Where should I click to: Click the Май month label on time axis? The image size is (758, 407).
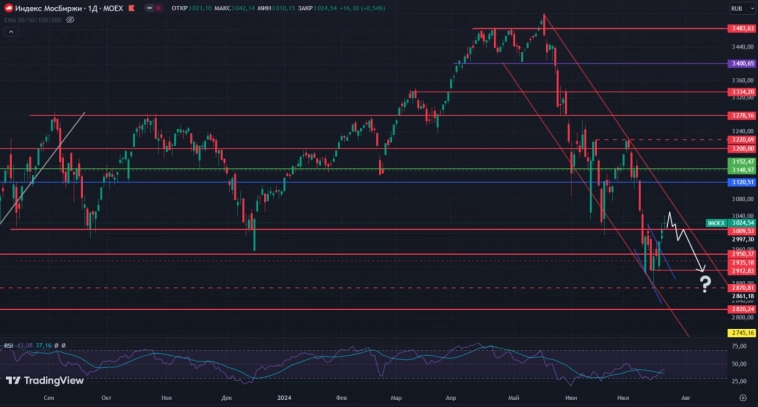(x=513, y=397)
